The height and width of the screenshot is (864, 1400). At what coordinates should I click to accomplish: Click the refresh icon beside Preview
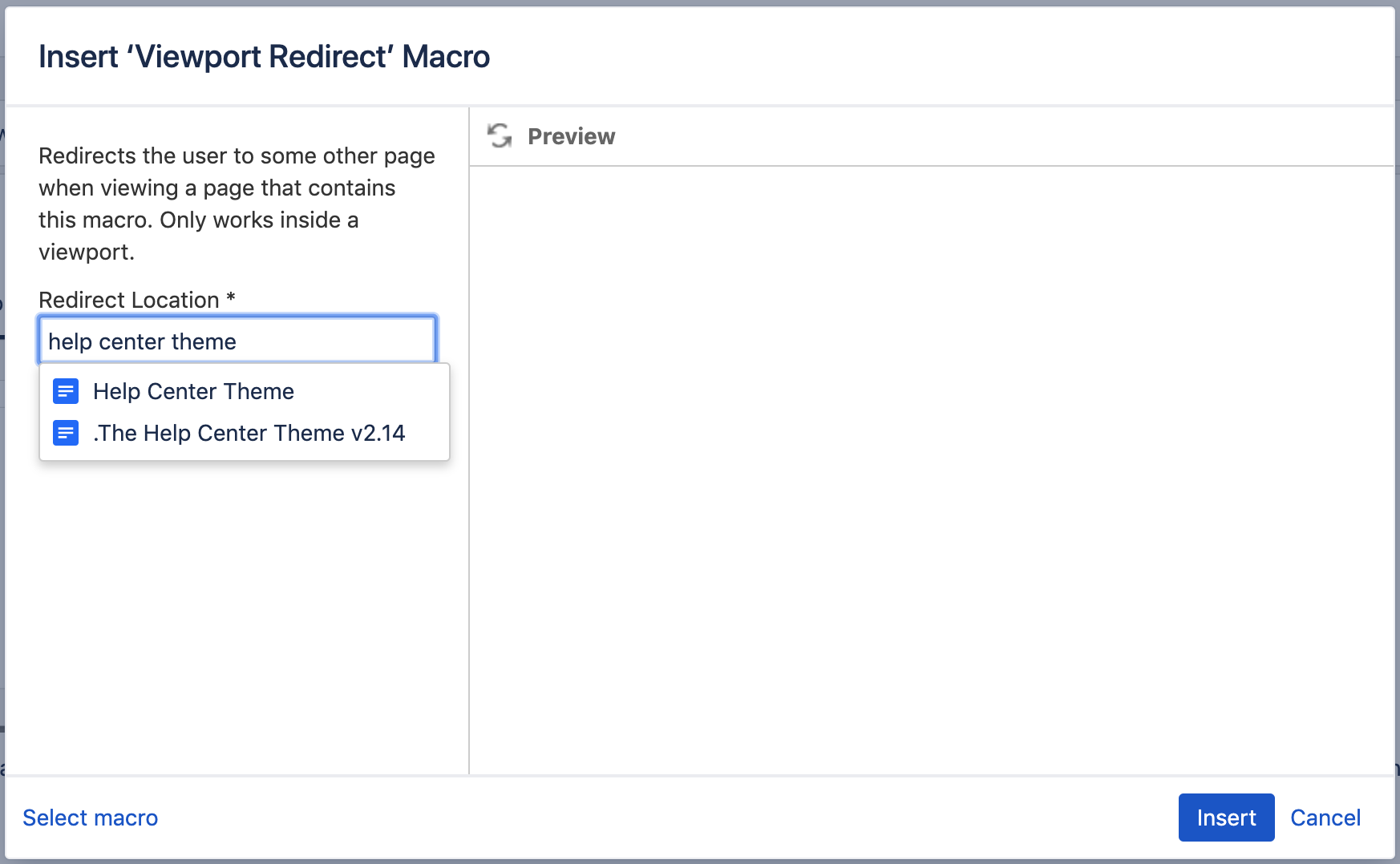[500, 136]
